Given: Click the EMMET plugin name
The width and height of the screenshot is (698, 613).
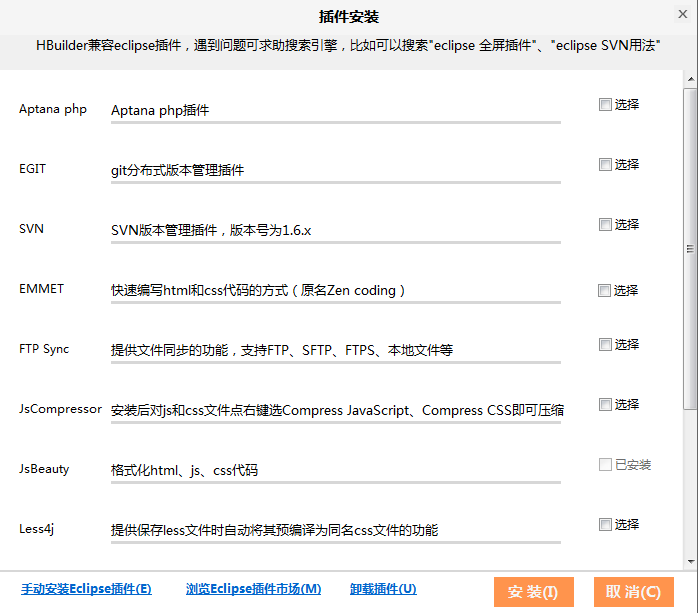Looking at the screenshot, I should tap(41, 289).
